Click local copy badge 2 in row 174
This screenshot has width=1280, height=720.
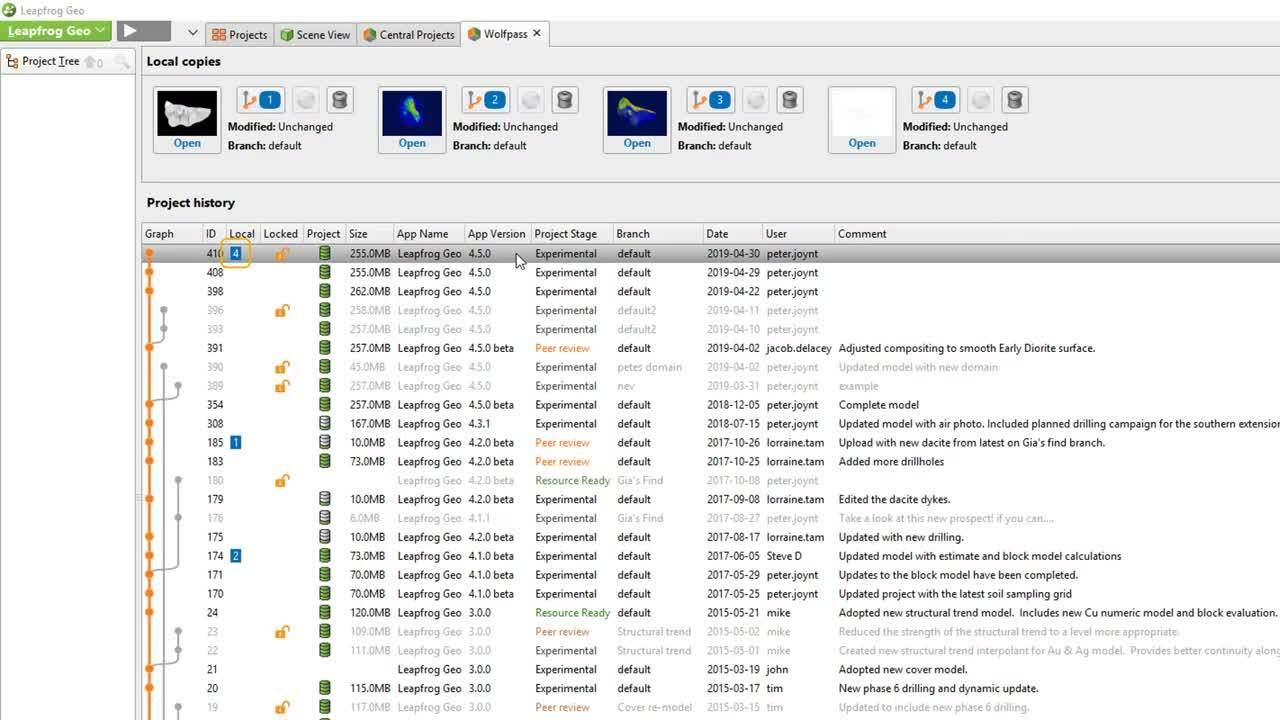(x=236, y=556)
